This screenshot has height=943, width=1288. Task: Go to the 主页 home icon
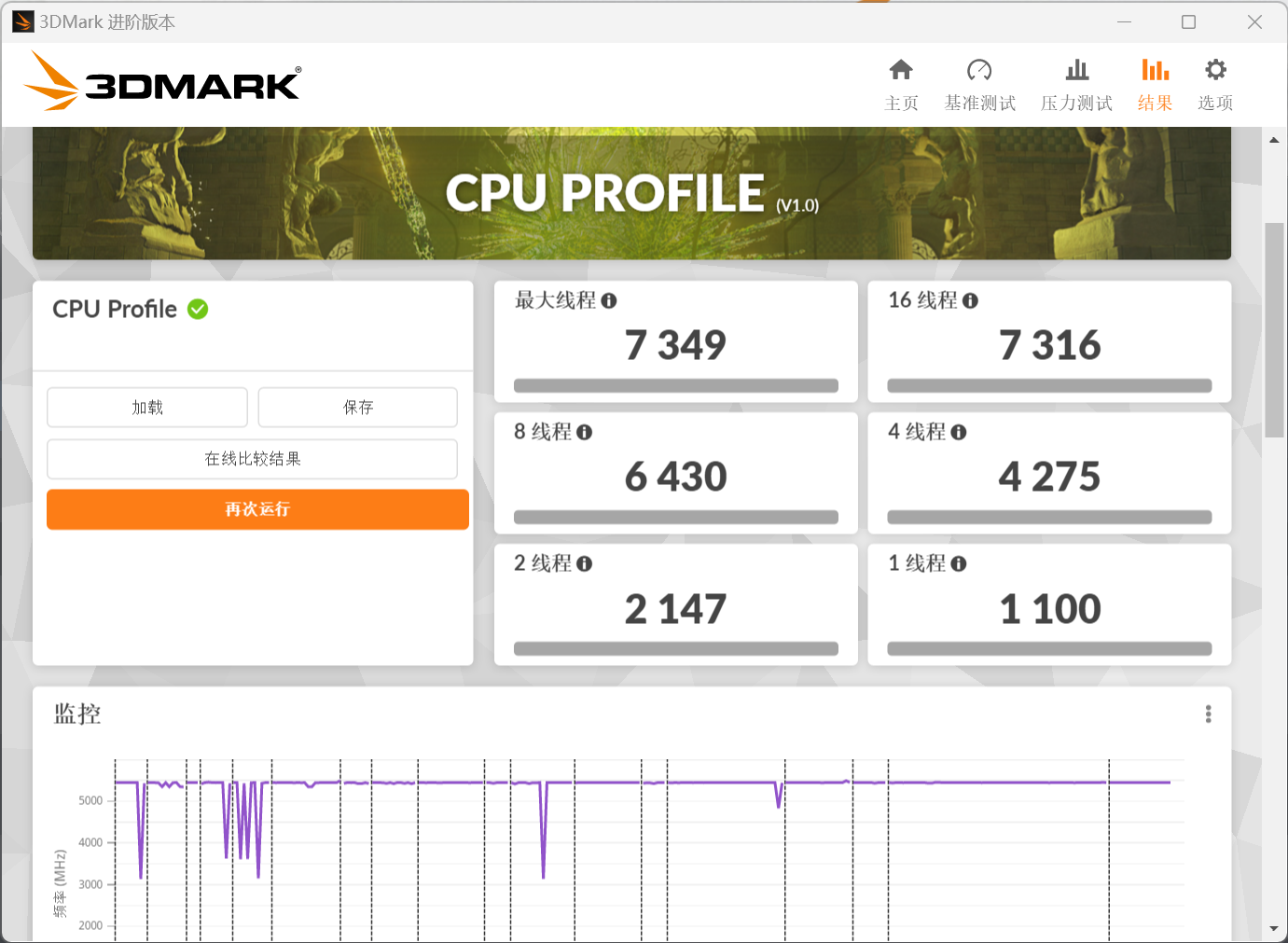coord(901,70)
